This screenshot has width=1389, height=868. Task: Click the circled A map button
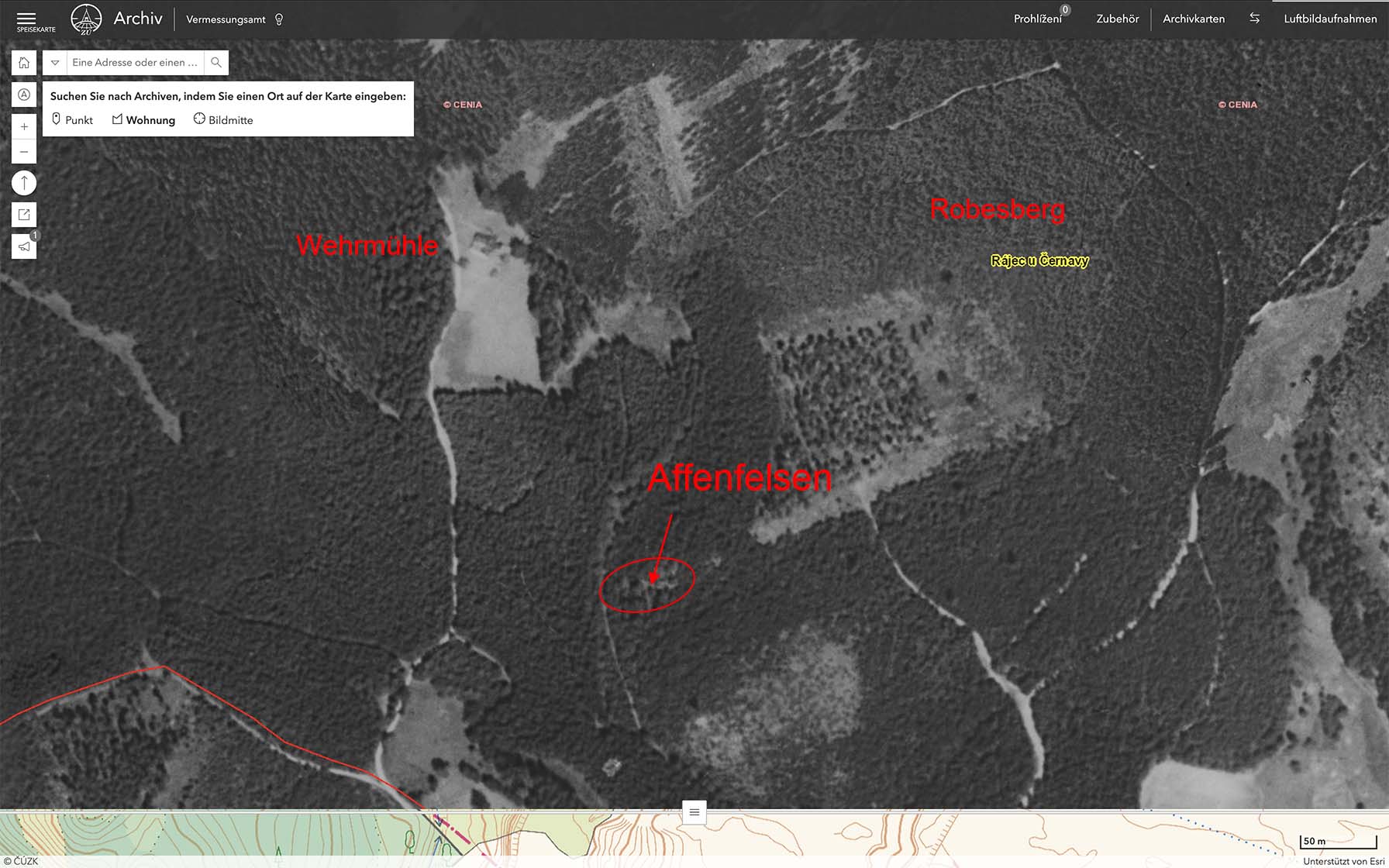pyautogui.click(x=24, y=95)
